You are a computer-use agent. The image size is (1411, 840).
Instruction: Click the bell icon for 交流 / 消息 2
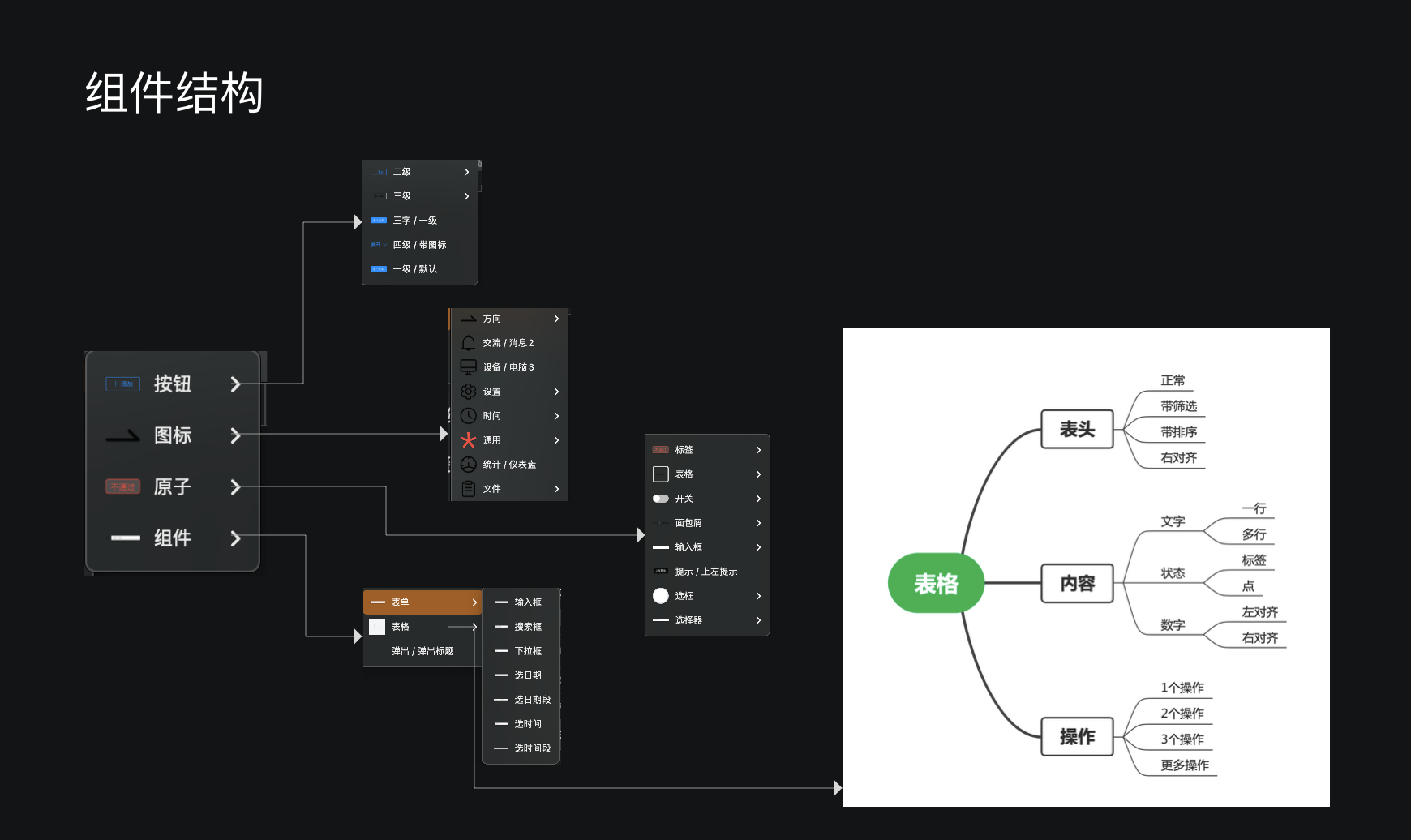coord(468,343)
